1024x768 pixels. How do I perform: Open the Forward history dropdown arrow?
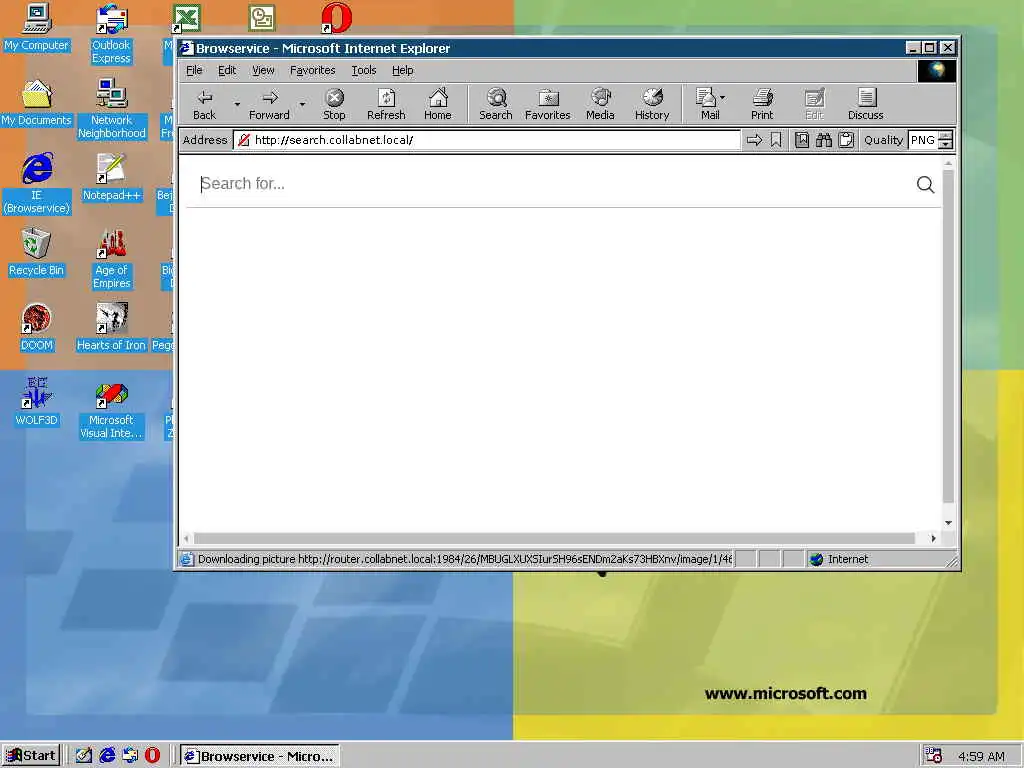tap(302, 104)
